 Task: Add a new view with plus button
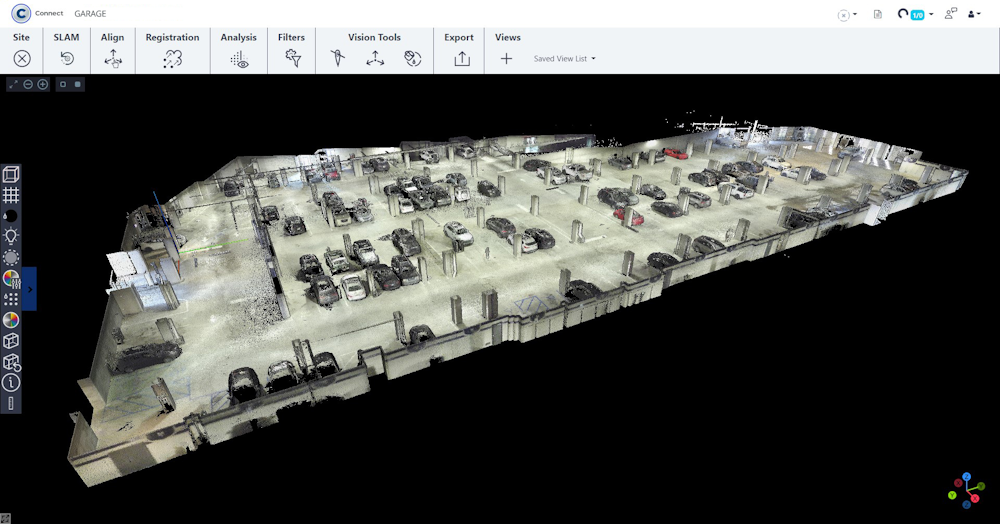506,59
